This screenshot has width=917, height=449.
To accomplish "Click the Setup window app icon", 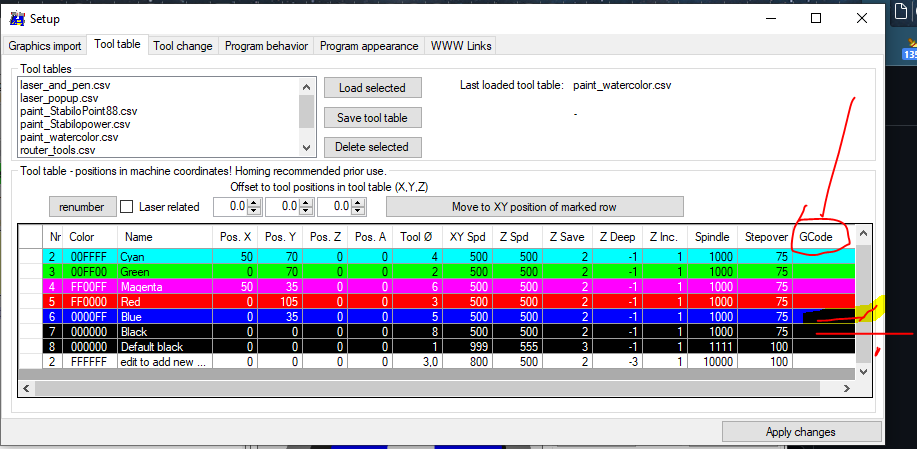I will coord(16,18).
